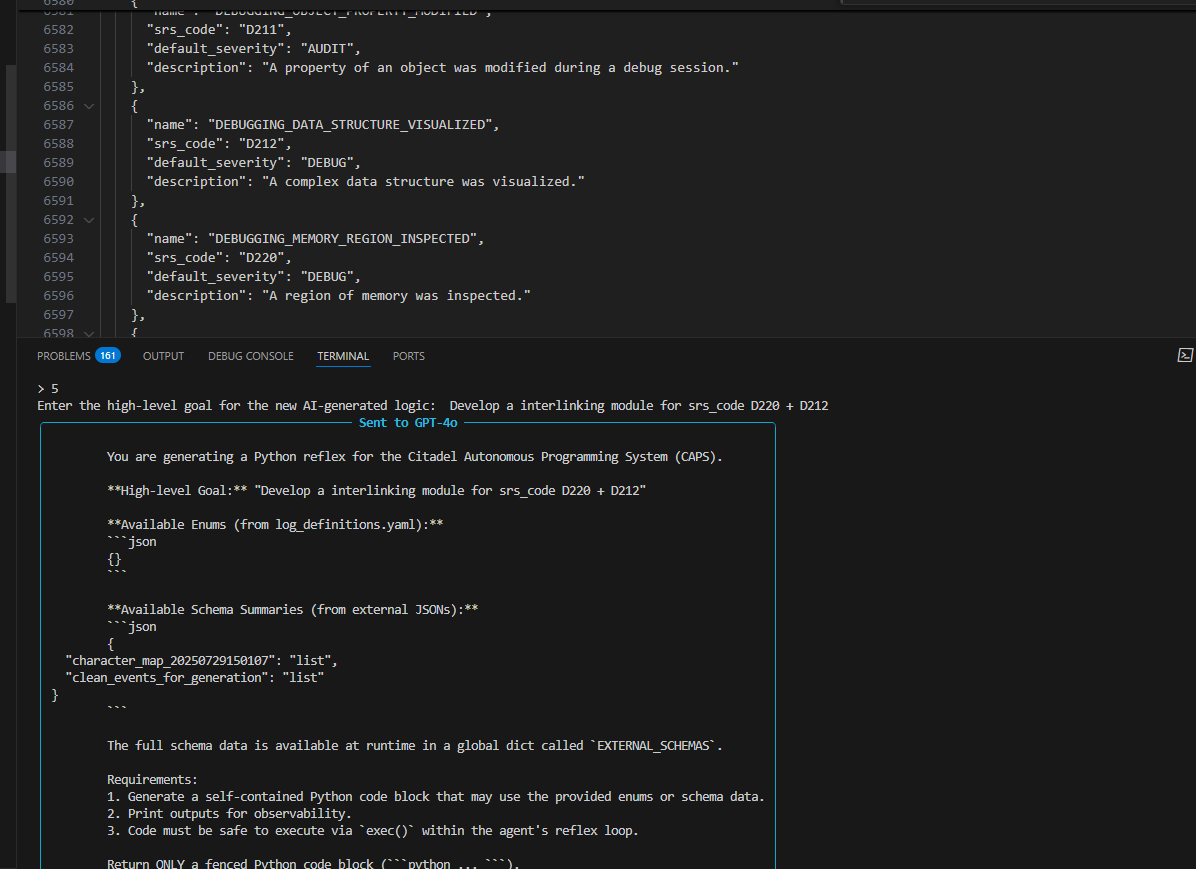This screenshot has width=1196, height=869.
Task: Click the "srs_code": "D211" line
Action: tap(219, 30)
